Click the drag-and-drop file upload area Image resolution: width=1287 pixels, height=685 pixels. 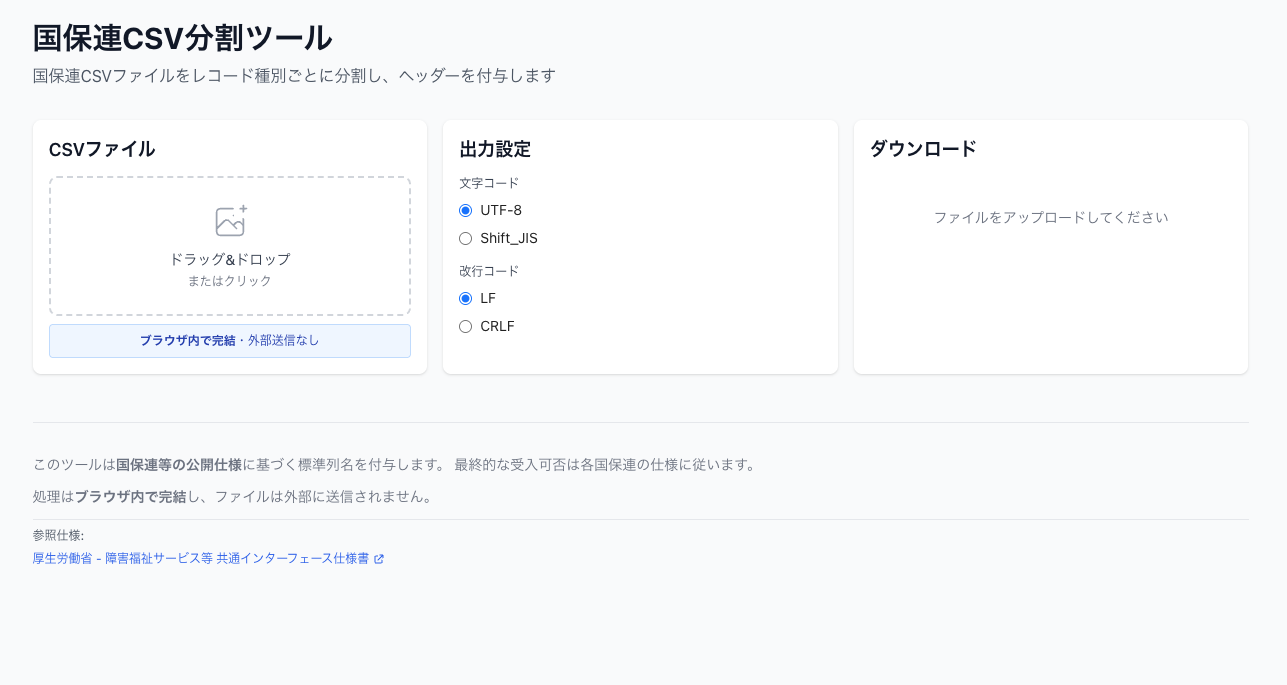[230, 245]
